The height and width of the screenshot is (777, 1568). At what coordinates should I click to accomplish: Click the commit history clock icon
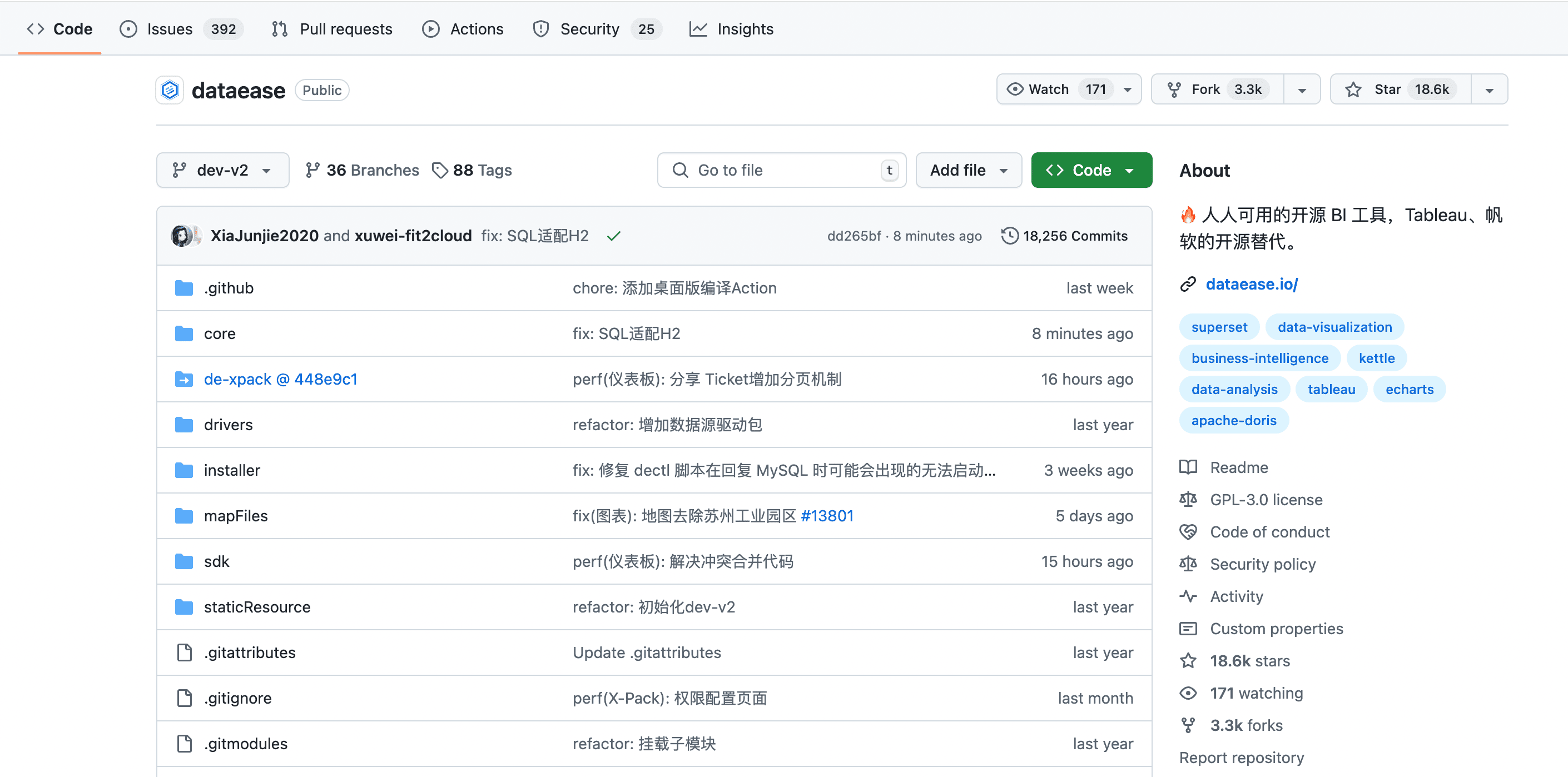(1009, 236)
